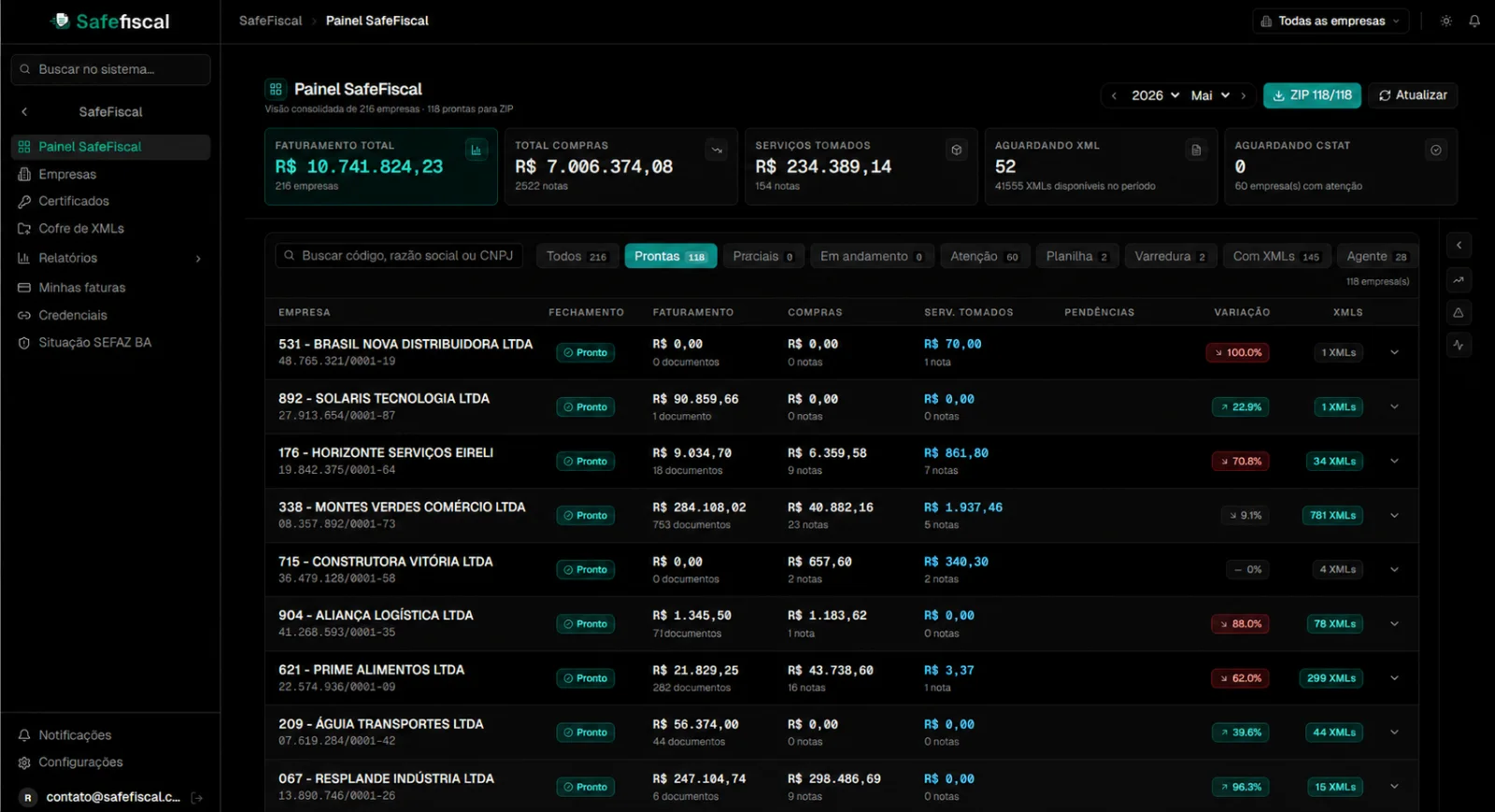This screenshot has width=1495, height=812.
Task: Open the trend chart icon in right rail
Action: (x=1459, y=279)
